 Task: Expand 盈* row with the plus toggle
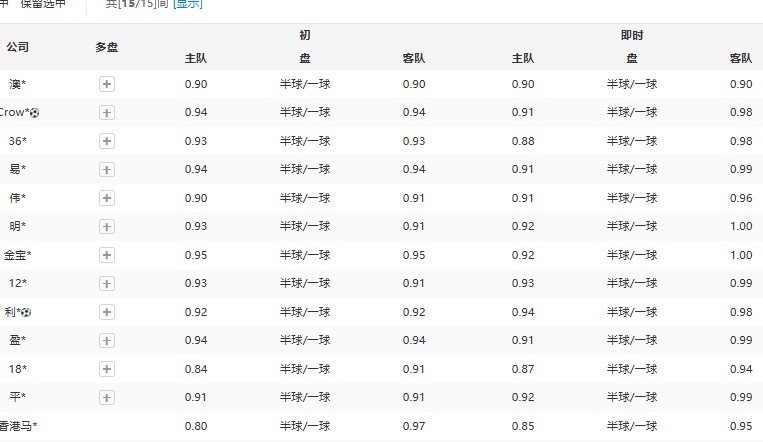(107, 341)
